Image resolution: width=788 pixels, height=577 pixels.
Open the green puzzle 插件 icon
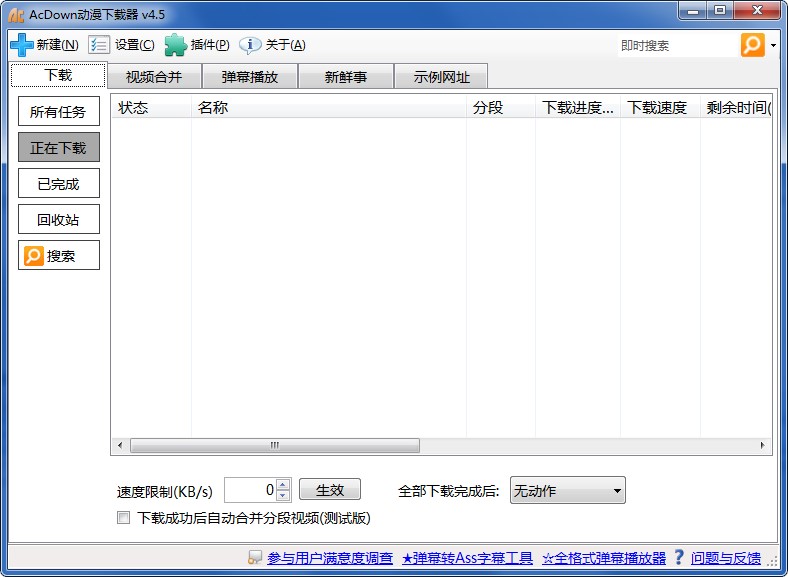point(175,45)
